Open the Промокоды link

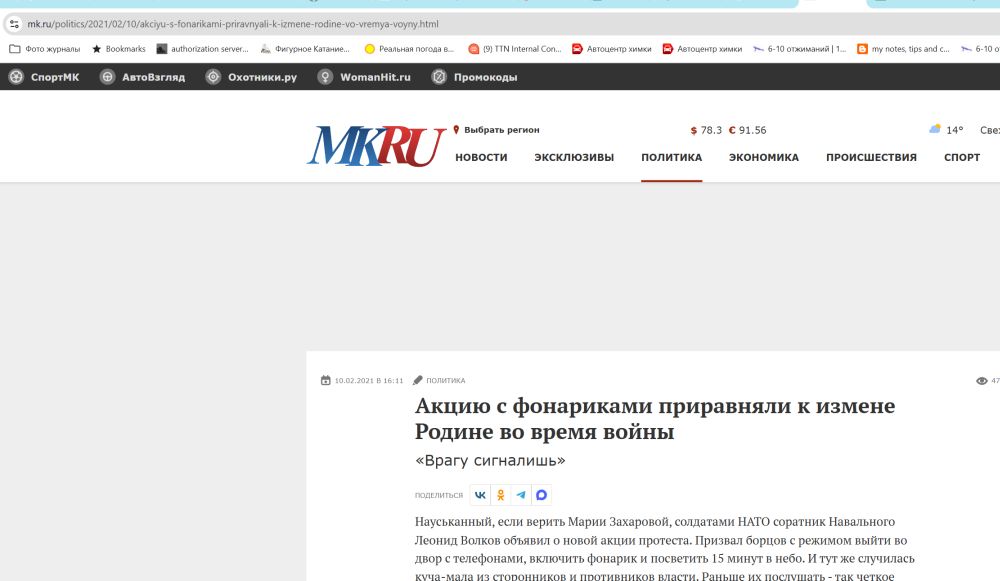click(x=474, y=77)
